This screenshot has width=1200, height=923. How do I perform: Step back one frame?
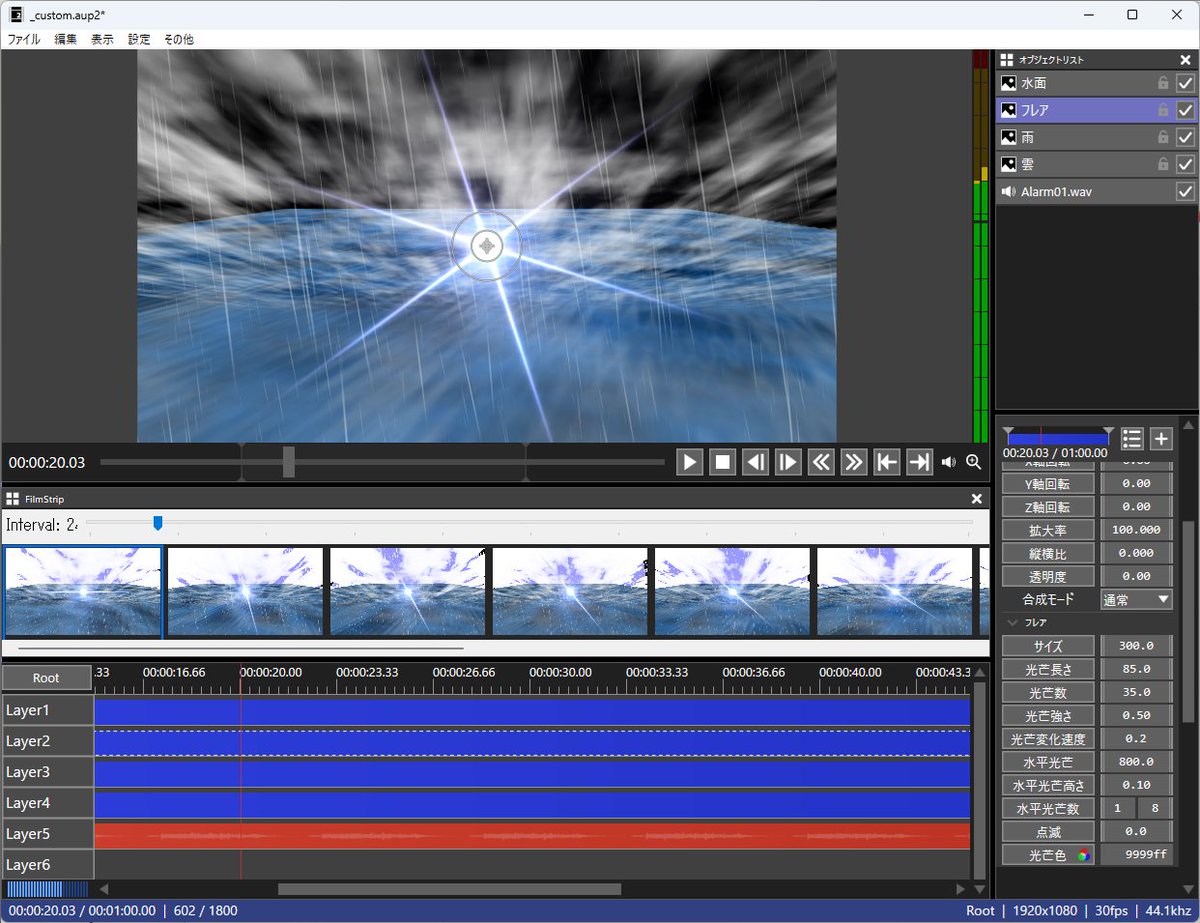click(756, 462)
